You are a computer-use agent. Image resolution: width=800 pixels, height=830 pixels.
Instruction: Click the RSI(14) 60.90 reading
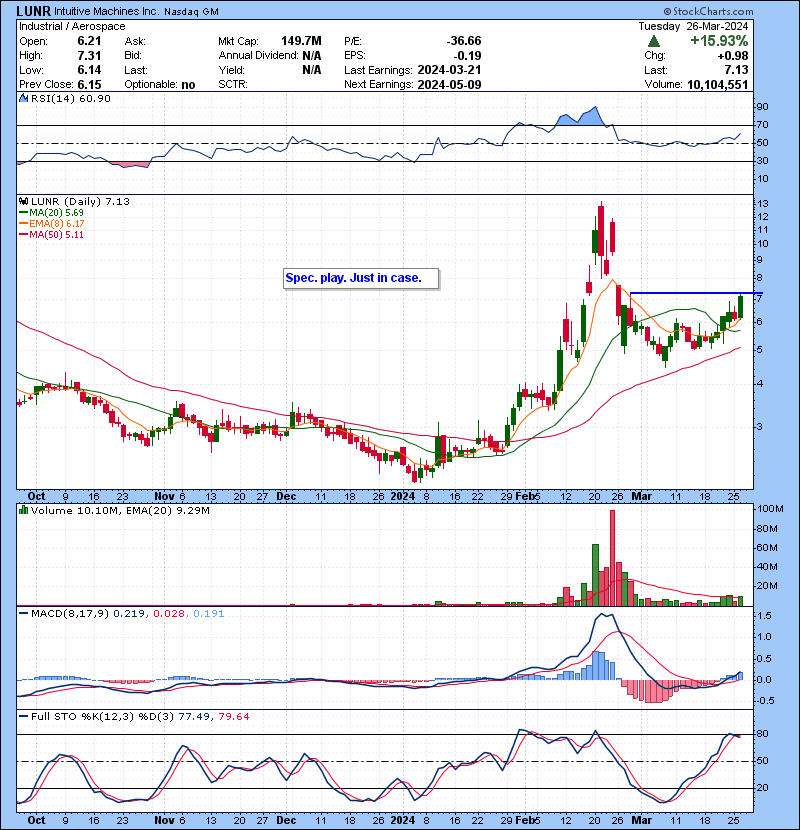71,98
